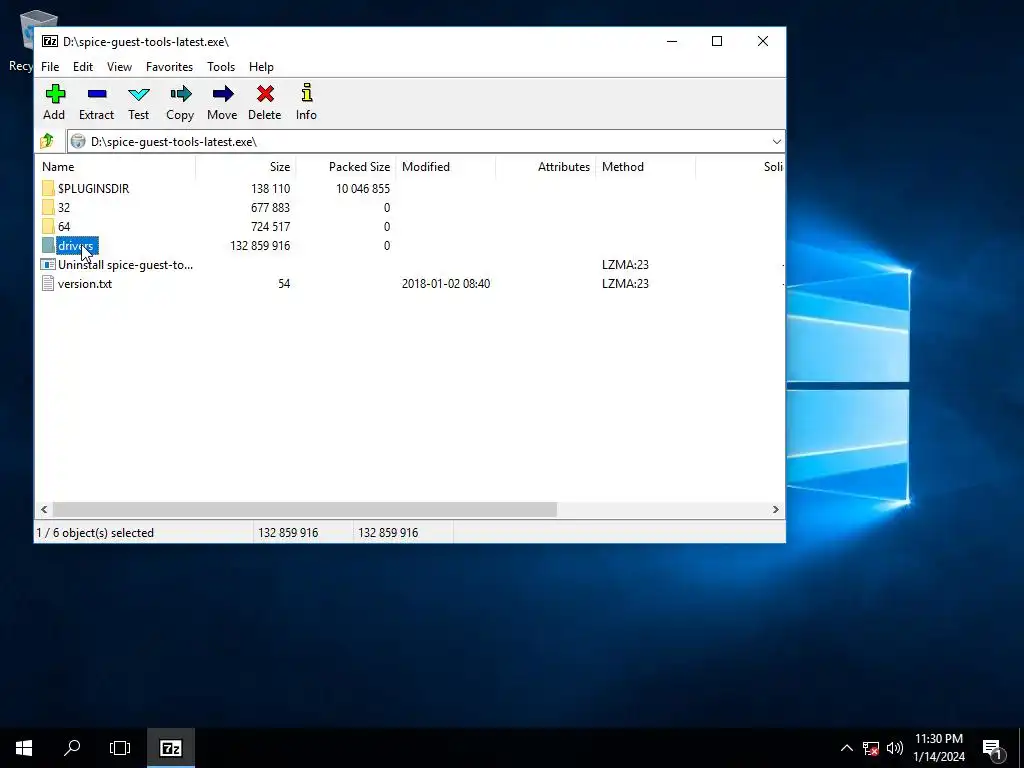The height and width of the screenshot is (768, 1024).
Task: Click the red Delete icon
Action: click(265, 94)
